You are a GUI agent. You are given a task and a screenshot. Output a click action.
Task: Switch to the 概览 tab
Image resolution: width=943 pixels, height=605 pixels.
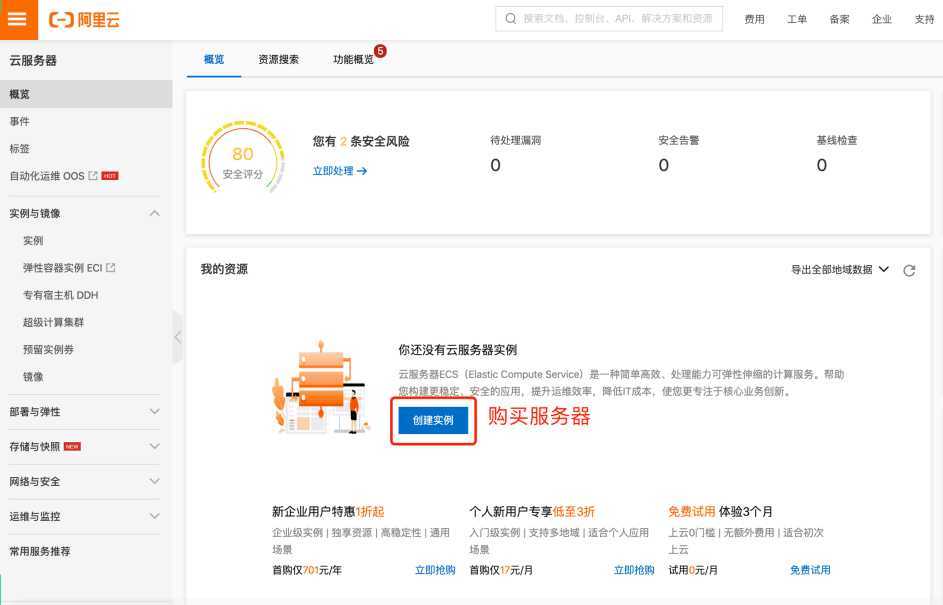(x=213, y=59)
